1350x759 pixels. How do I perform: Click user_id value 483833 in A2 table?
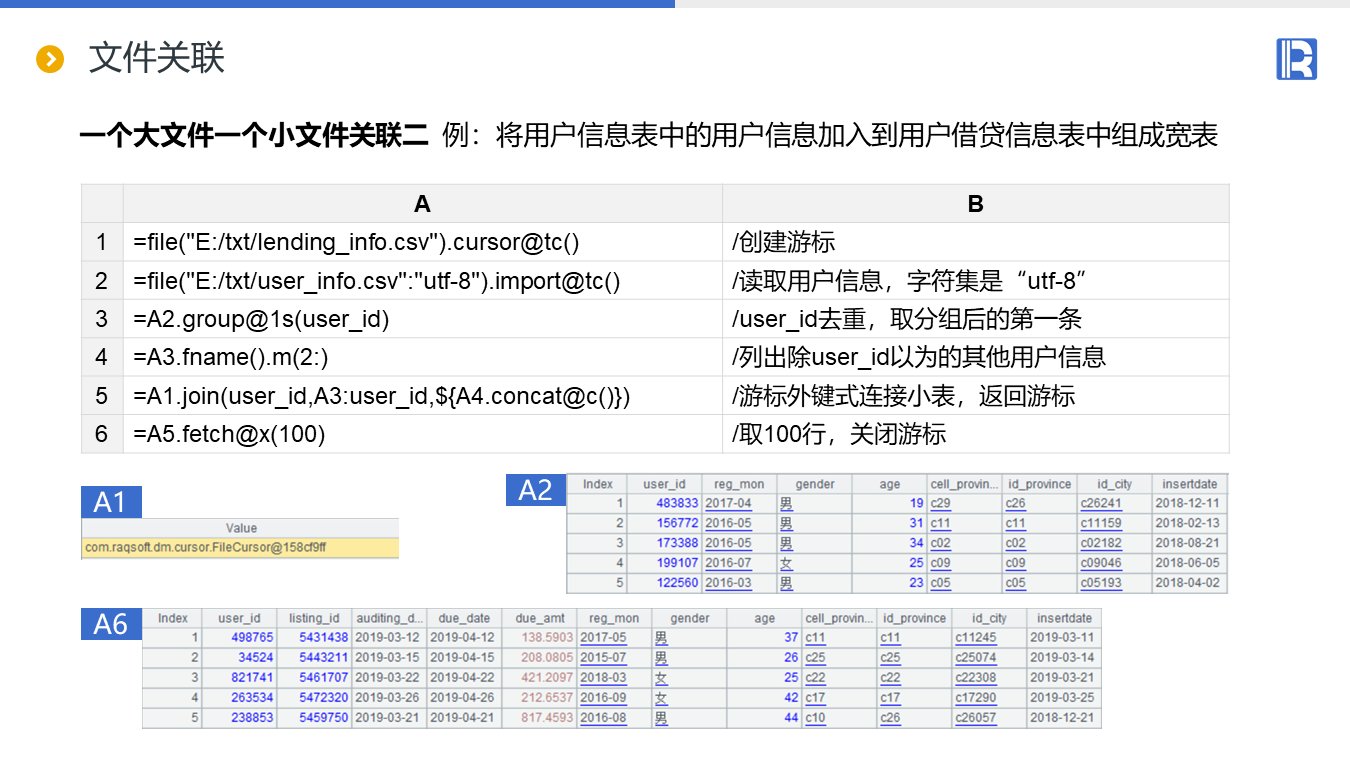point(677,504)
